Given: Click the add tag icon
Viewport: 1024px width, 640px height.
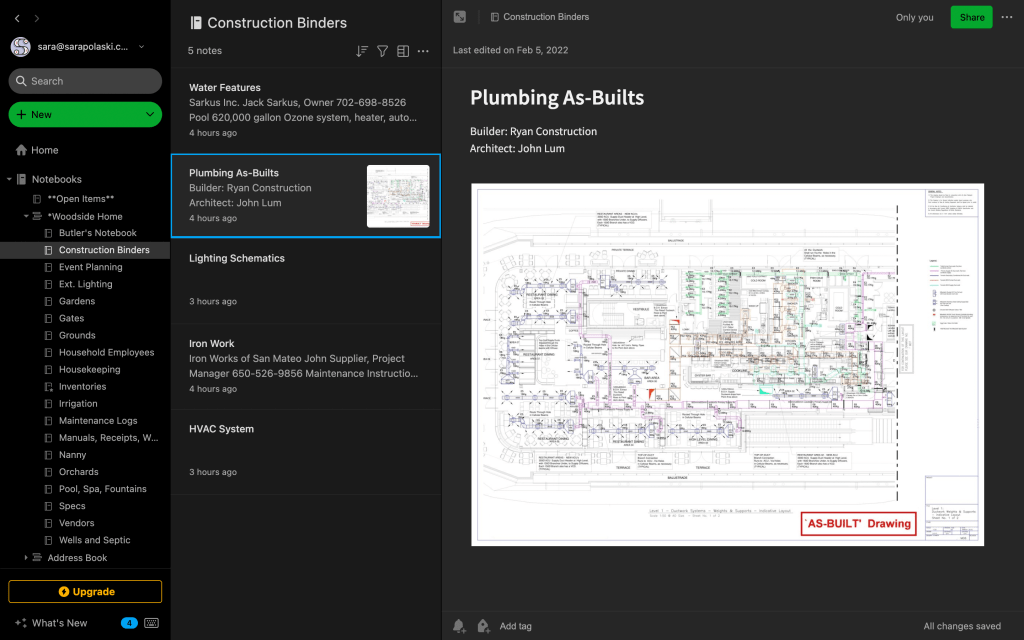Looking at the screenshot, I should [x=483, y=626].
